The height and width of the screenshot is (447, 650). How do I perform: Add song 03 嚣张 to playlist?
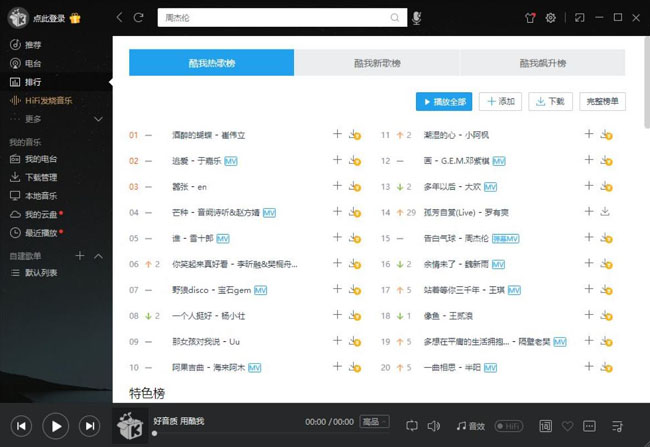point(337,186)
